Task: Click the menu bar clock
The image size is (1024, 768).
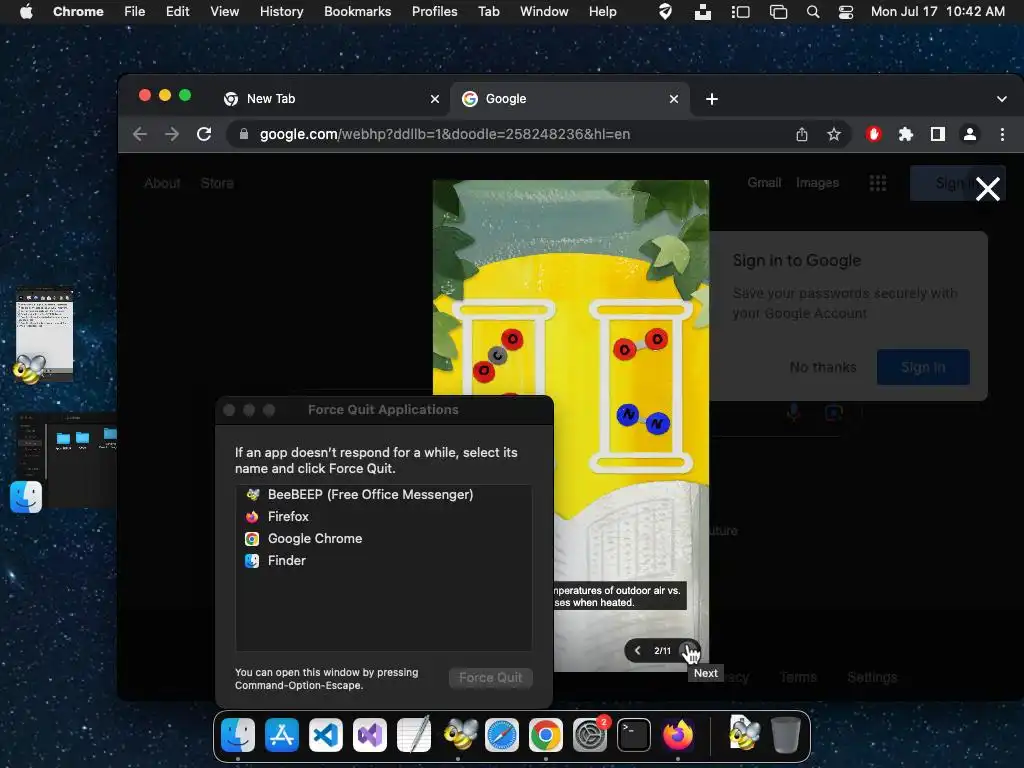Action: [937, 11]
